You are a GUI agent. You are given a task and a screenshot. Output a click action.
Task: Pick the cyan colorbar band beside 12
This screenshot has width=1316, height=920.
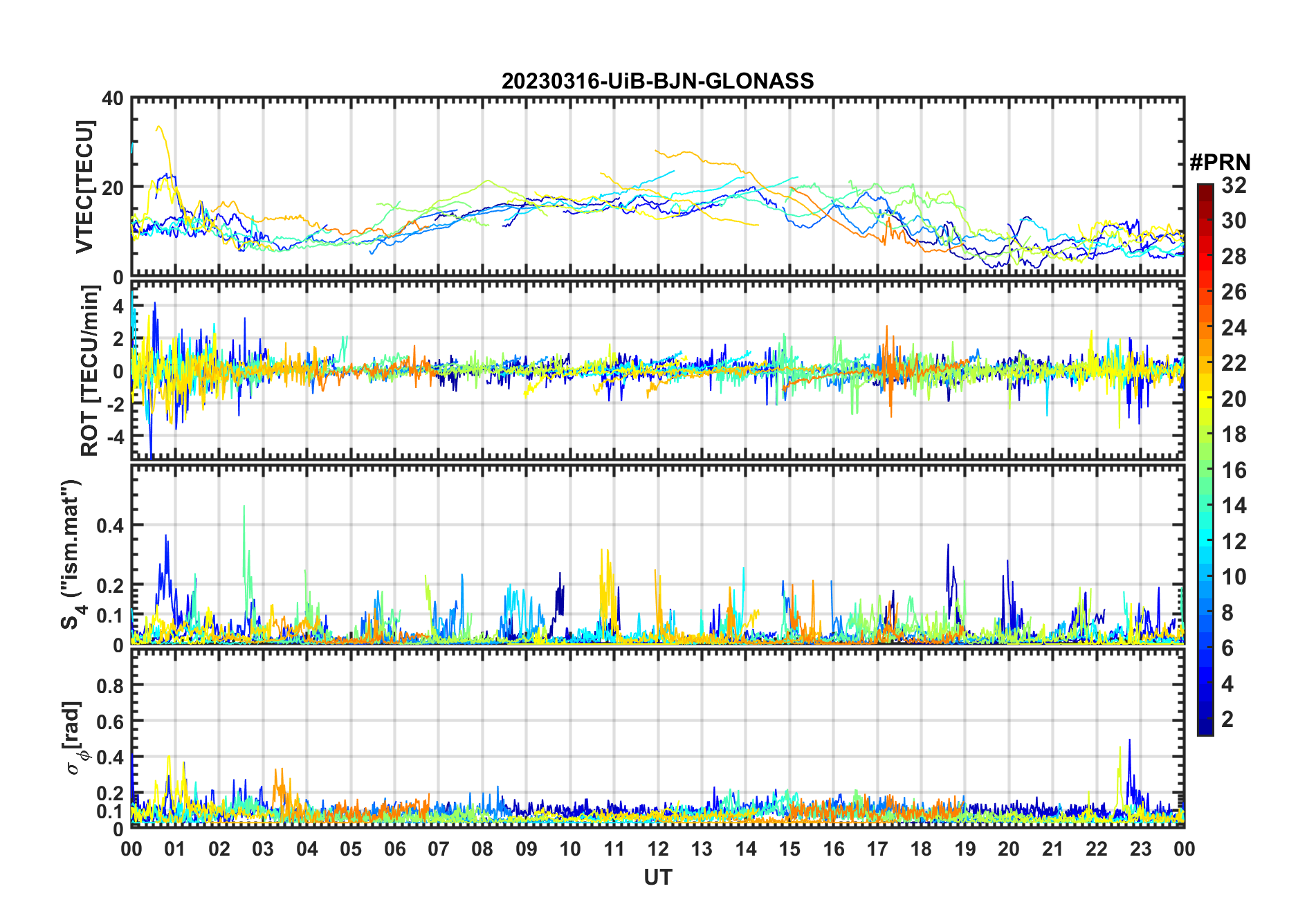point(1205,542)
